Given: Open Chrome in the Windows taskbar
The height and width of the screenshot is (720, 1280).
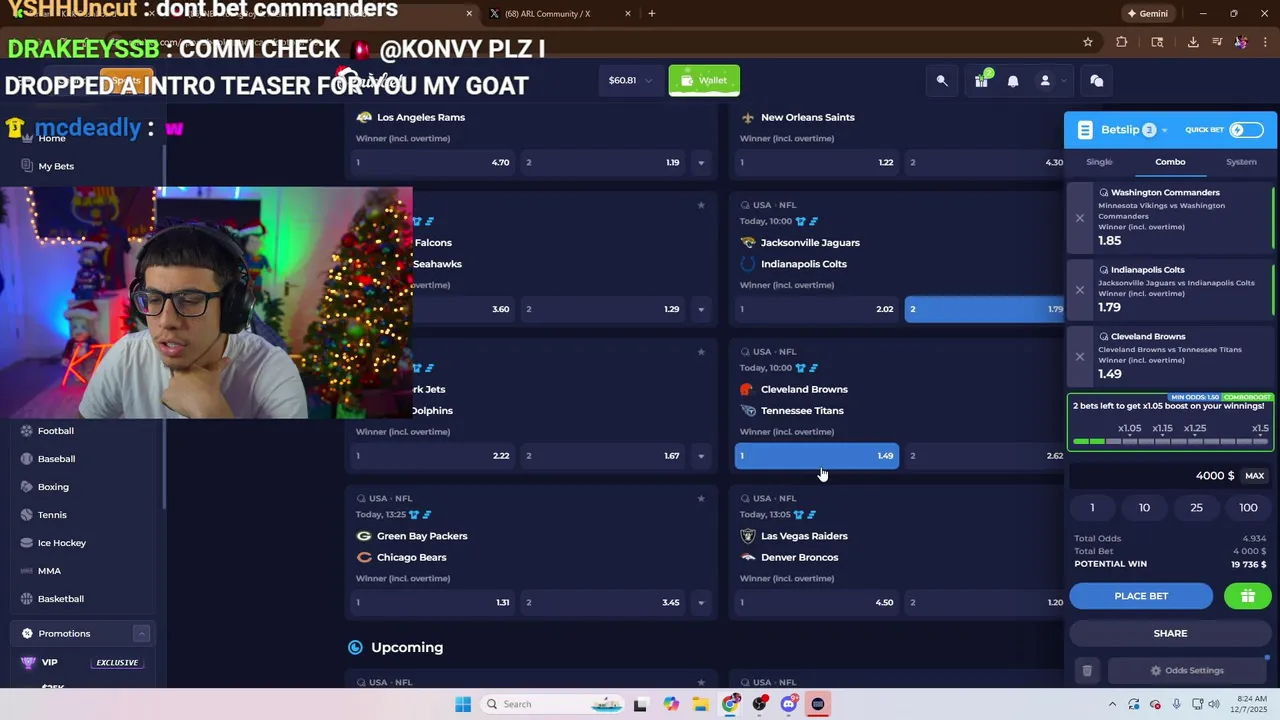Looking at the screenshot, I should (x=731, y=704).
